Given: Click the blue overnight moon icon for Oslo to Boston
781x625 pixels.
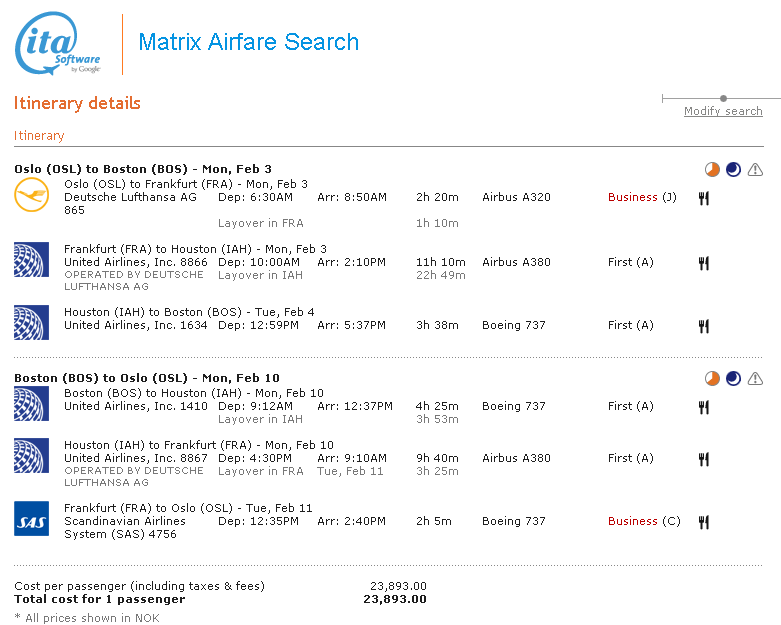Looking at the screenshot, I should tap(733, 169).
